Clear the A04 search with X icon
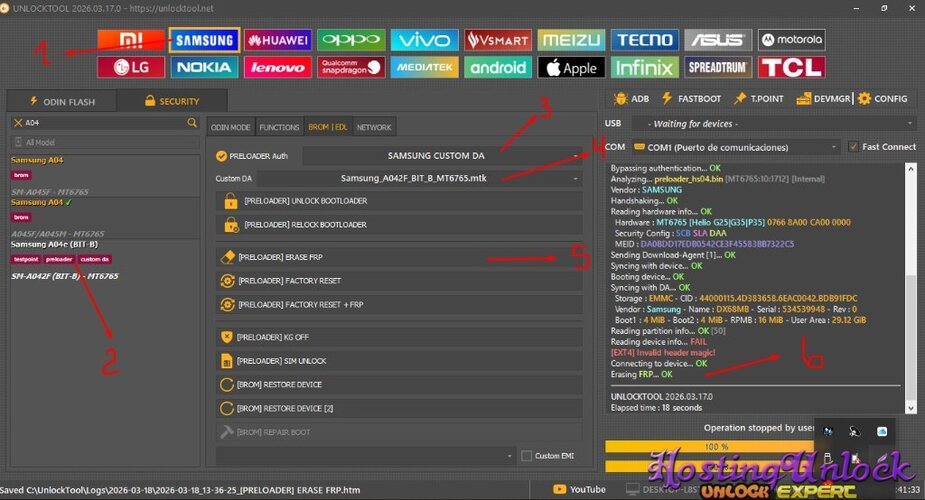Screen dimensions: 925x500 pos(18,123)
